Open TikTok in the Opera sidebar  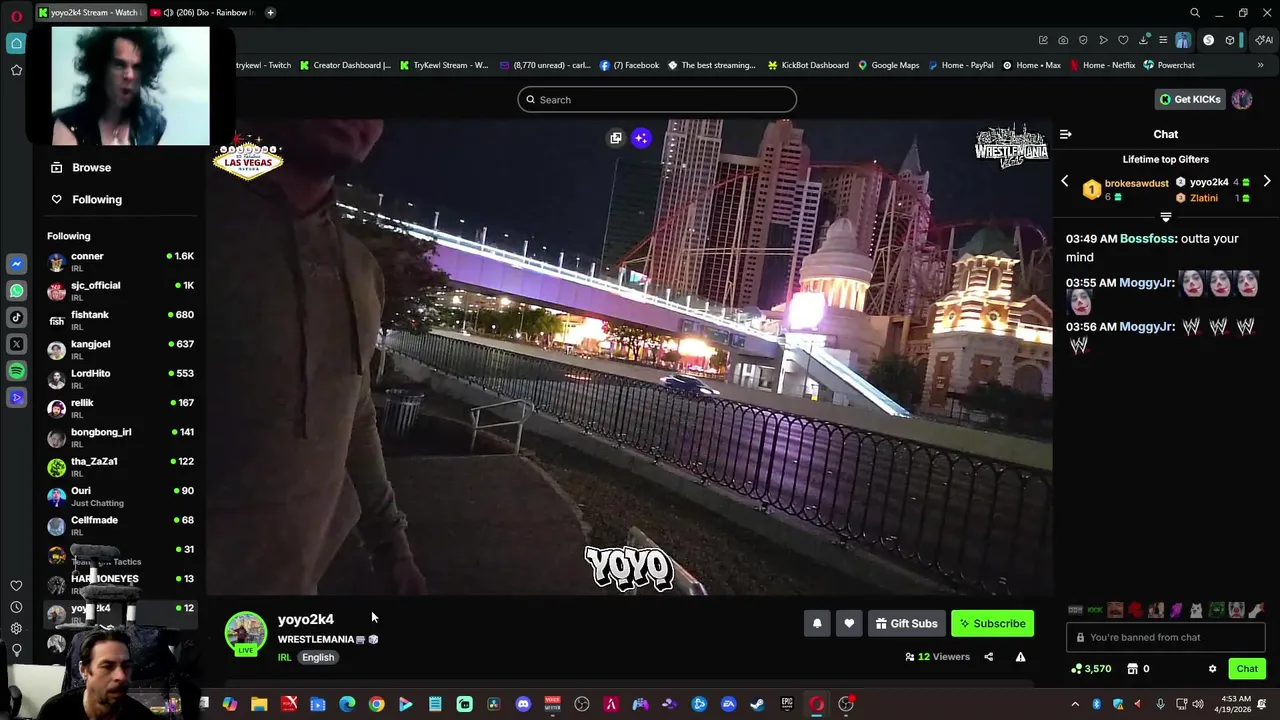tap(16, 318)
